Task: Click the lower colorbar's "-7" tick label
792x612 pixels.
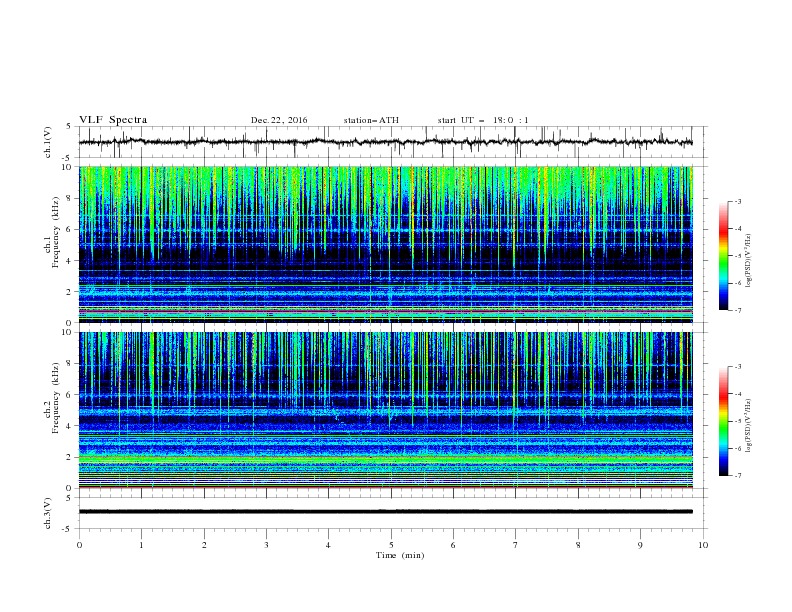Action: 738,476
